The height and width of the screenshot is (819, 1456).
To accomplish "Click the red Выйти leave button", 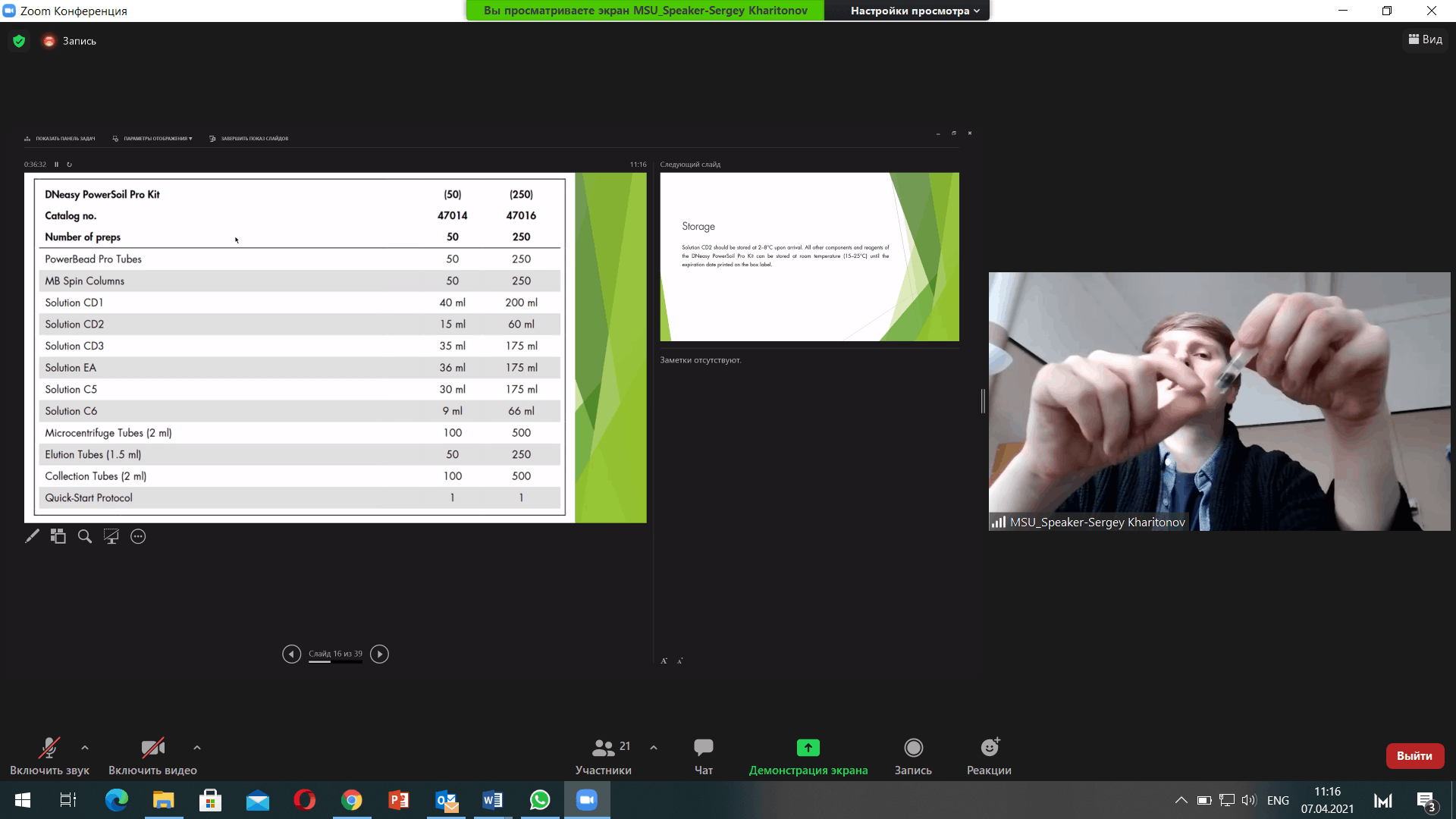I will 1414,755.
